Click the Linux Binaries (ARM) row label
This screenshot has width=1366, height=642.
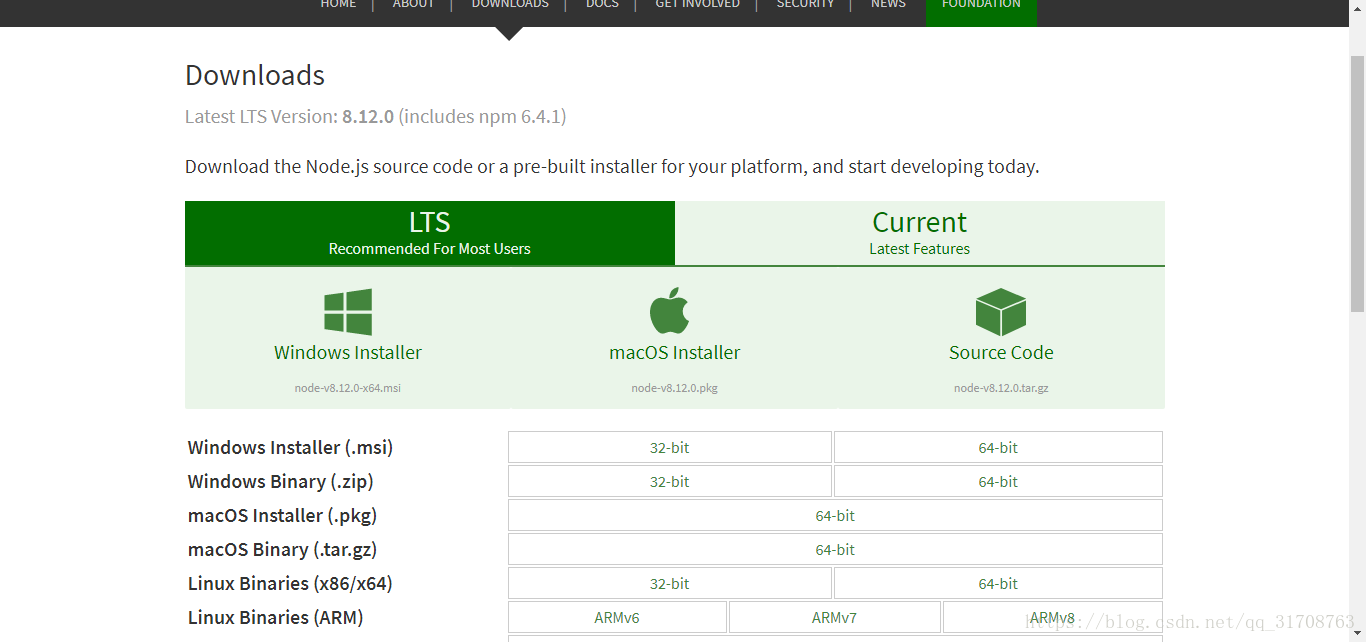point(275,617)
